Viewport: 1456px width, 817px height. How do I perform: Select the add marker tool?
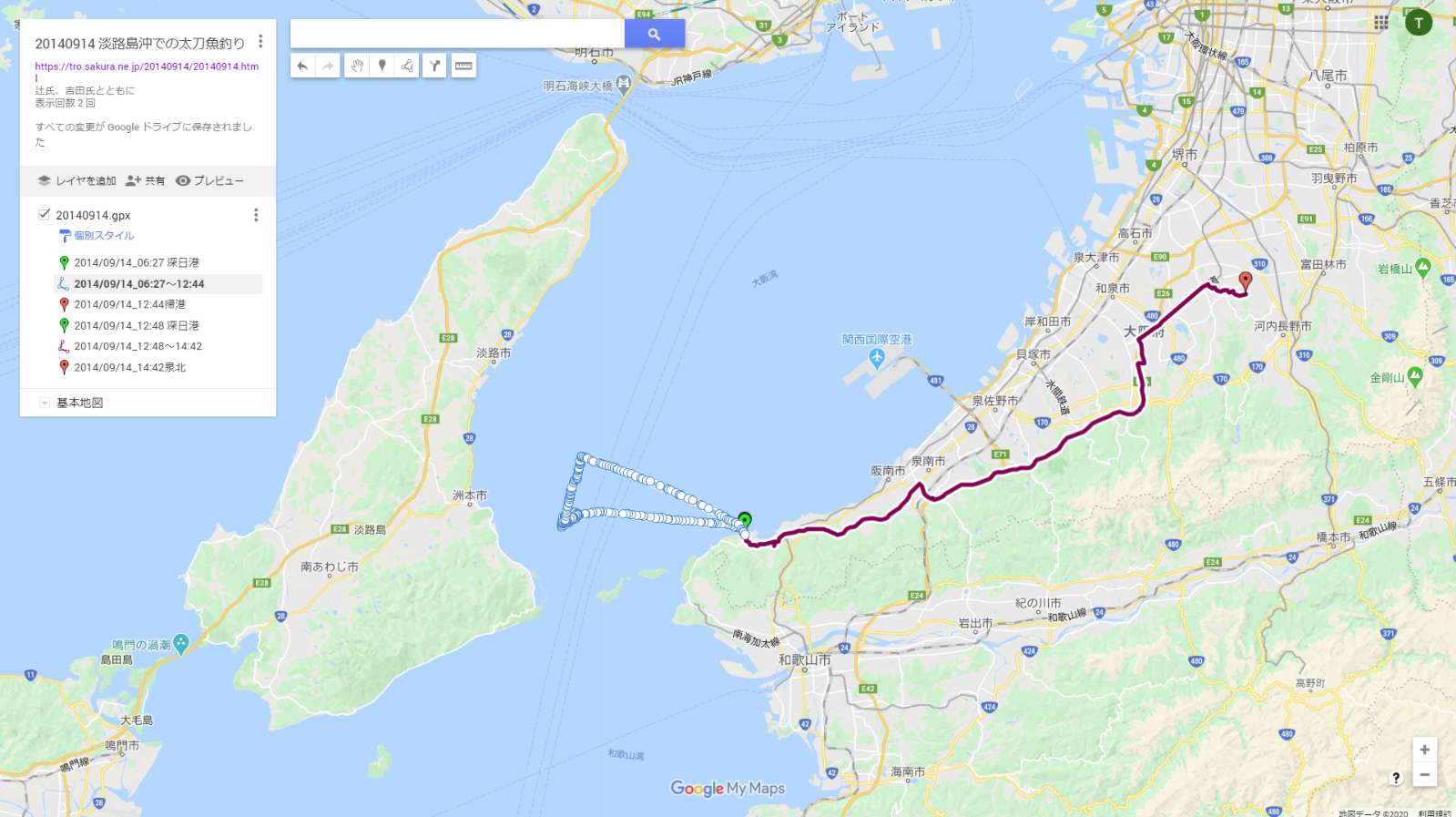tap(382, 66)
